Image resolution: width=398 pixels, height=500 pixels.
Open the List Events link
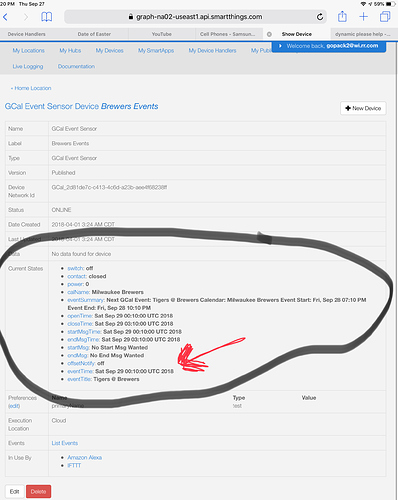tap(65, 443)
